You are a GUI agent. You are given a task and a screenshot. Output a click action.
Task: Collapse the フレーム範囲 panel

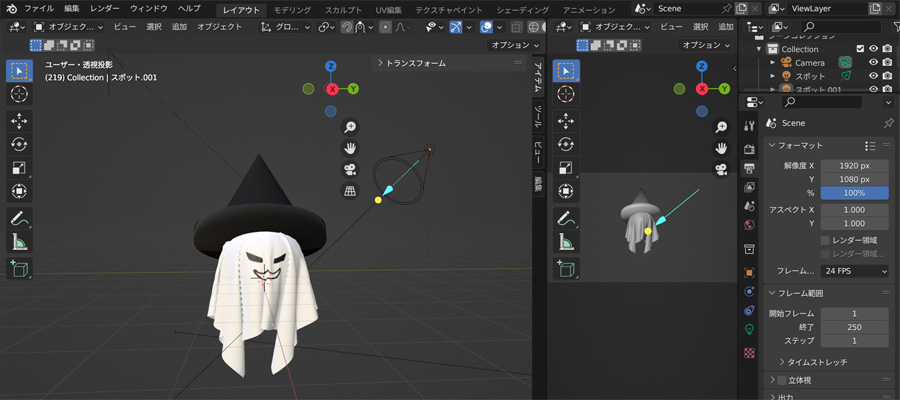772,293
